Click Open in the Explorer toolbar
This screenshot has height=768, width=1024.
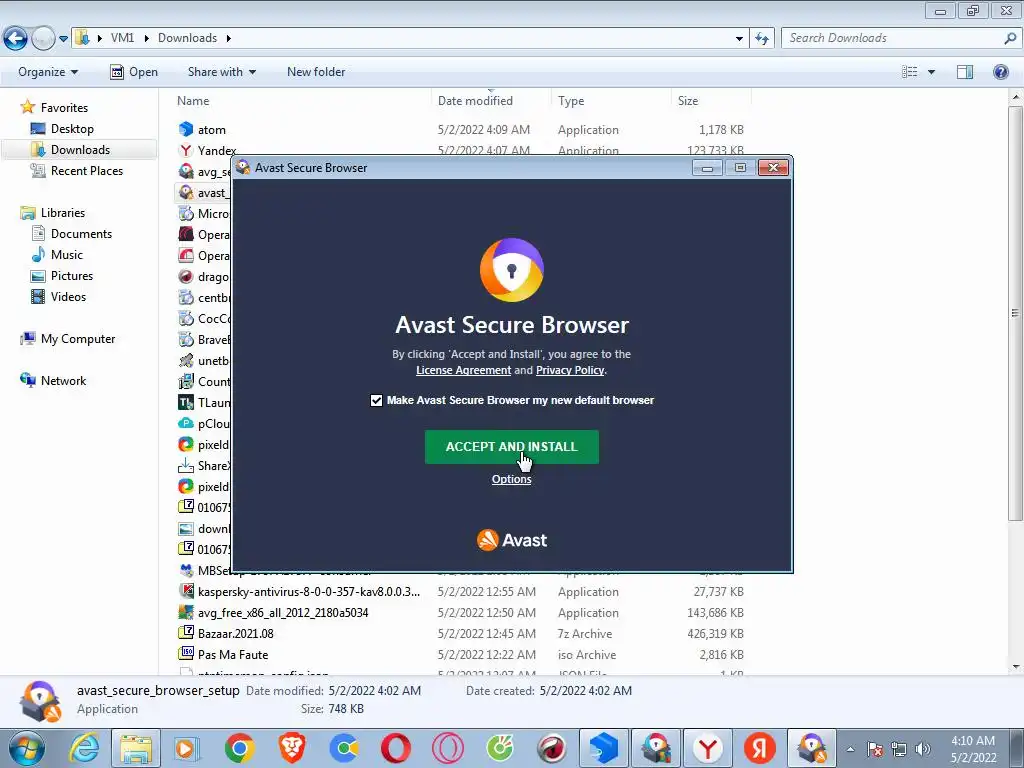pyautogui.click(x=134, y=72)
